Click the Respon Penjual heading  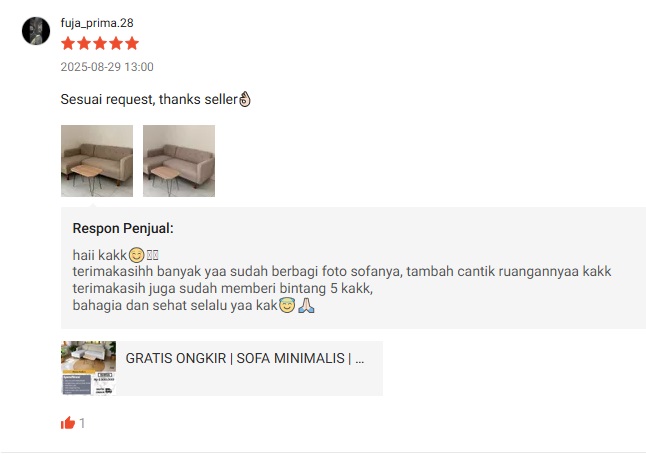tap(123, 228)
